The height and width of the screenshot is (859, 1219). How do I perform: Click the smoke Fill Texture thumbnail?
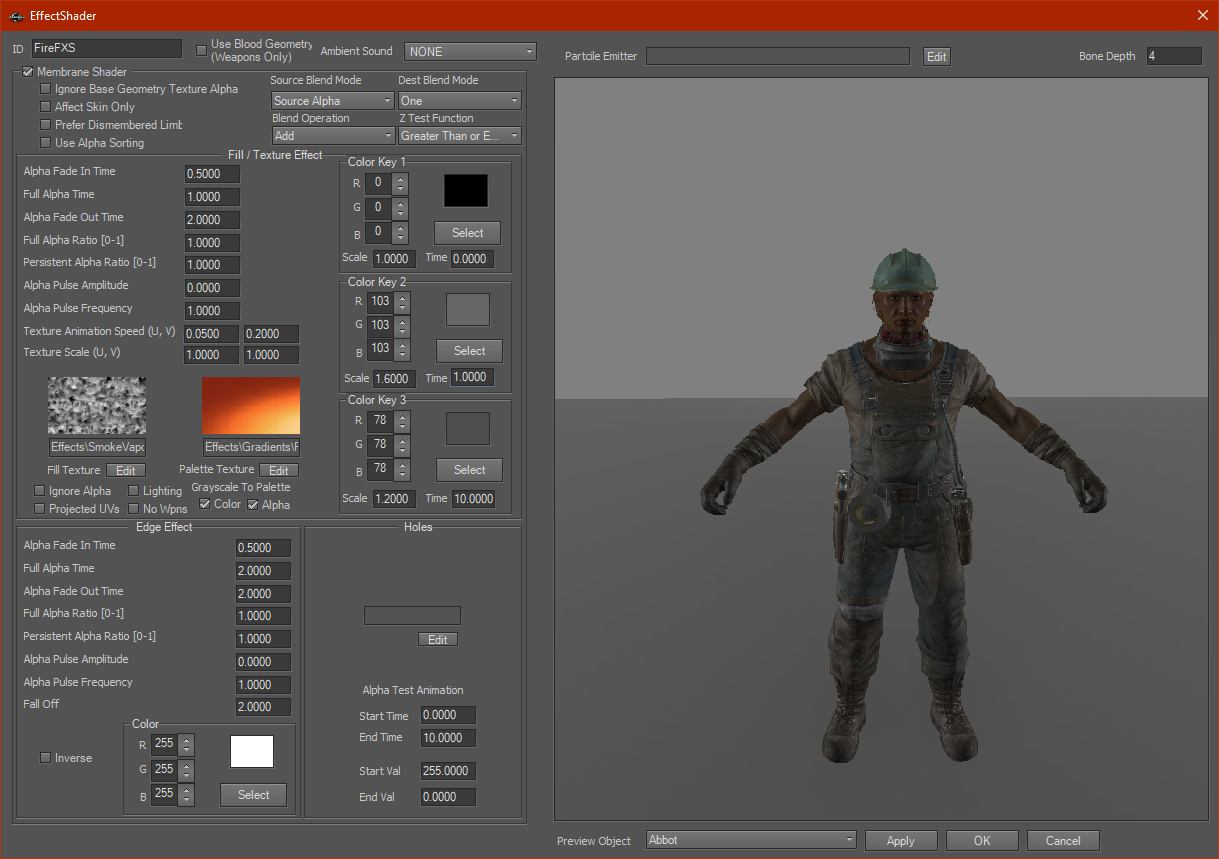[x=97, y=405]
